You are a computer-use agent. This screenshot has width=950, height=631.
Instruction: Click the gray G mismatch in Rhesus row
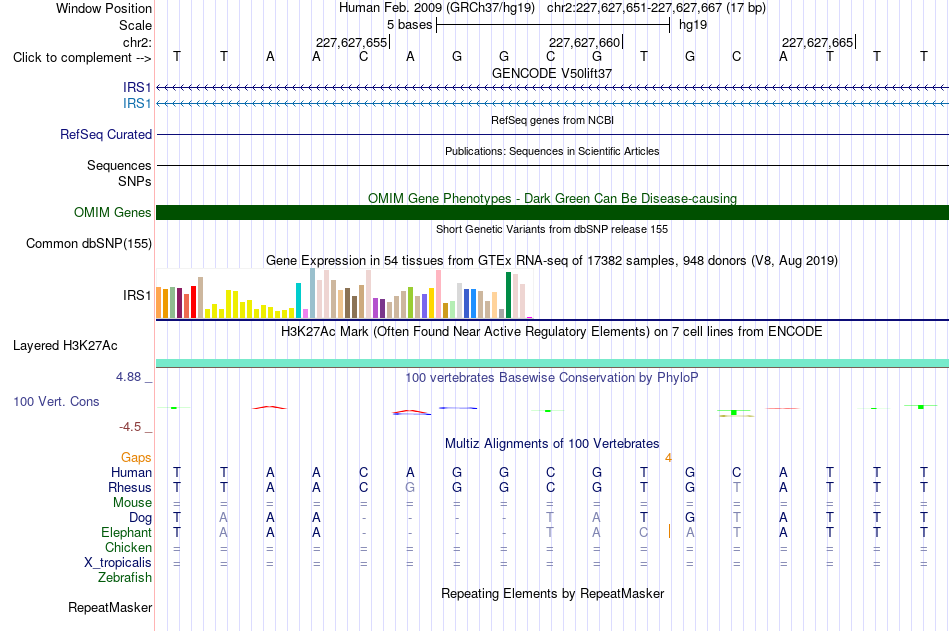click(410, 487)
